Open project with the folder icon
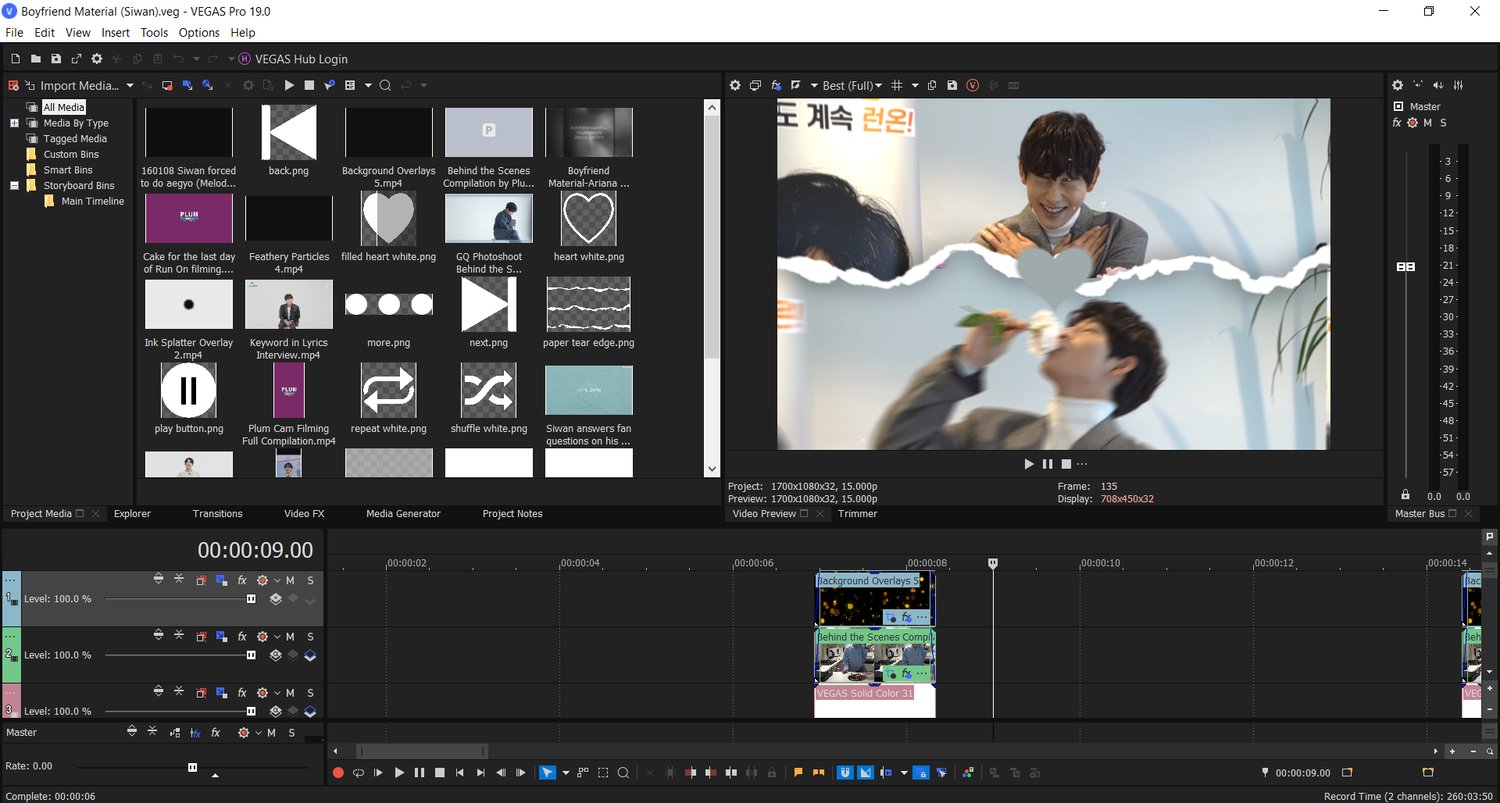The width and height of the screenshot is (1500, 803). 35,59
